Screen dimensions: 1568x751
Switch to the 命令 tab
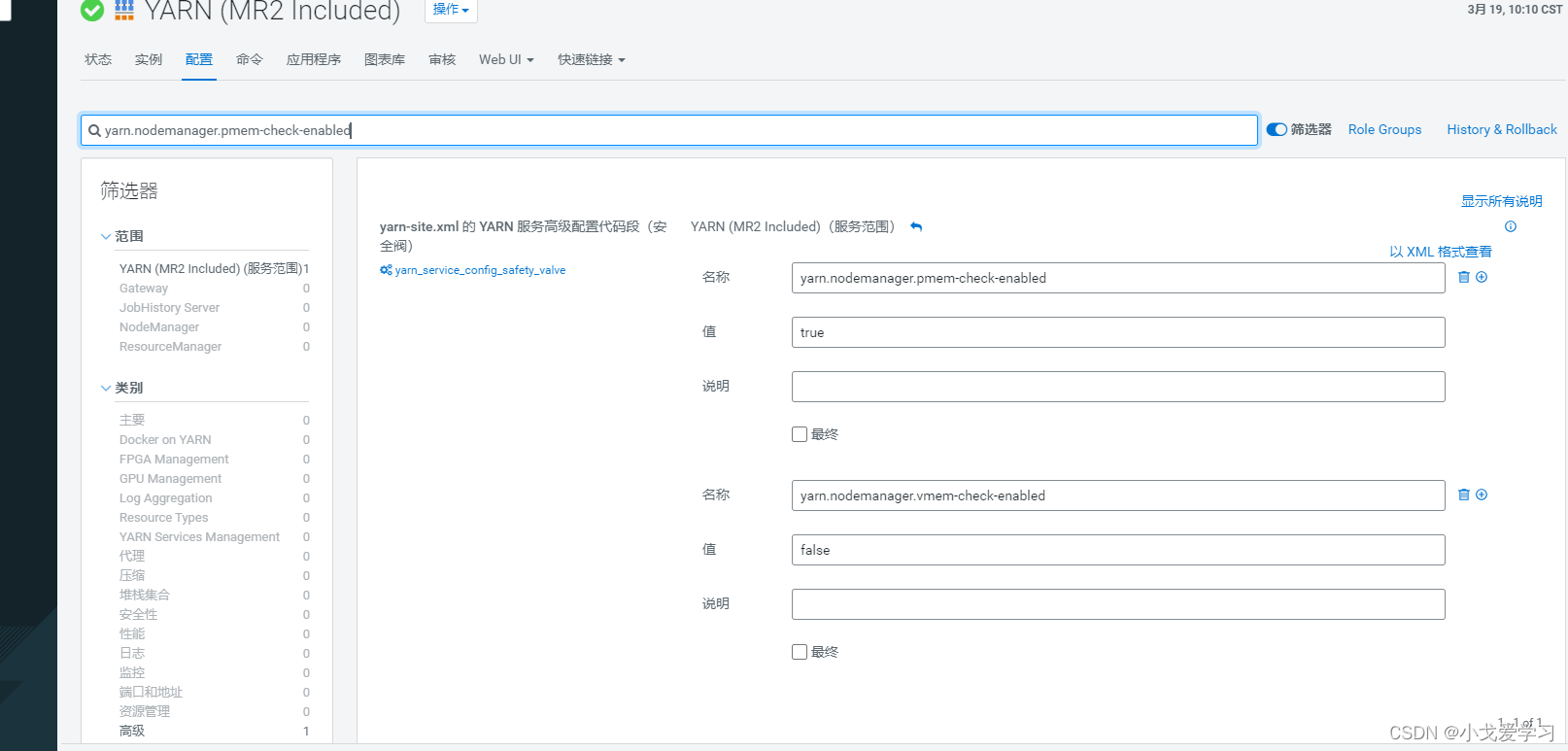(250, 59)
